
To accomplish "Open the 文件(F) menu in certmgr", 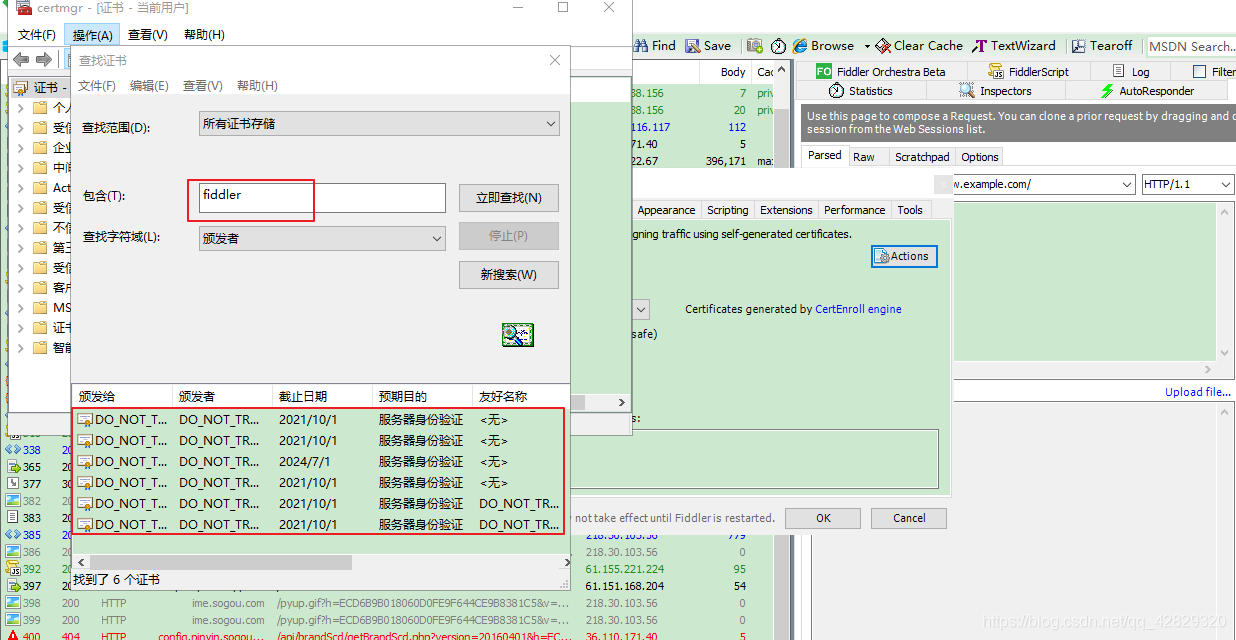I will (37, 35).
